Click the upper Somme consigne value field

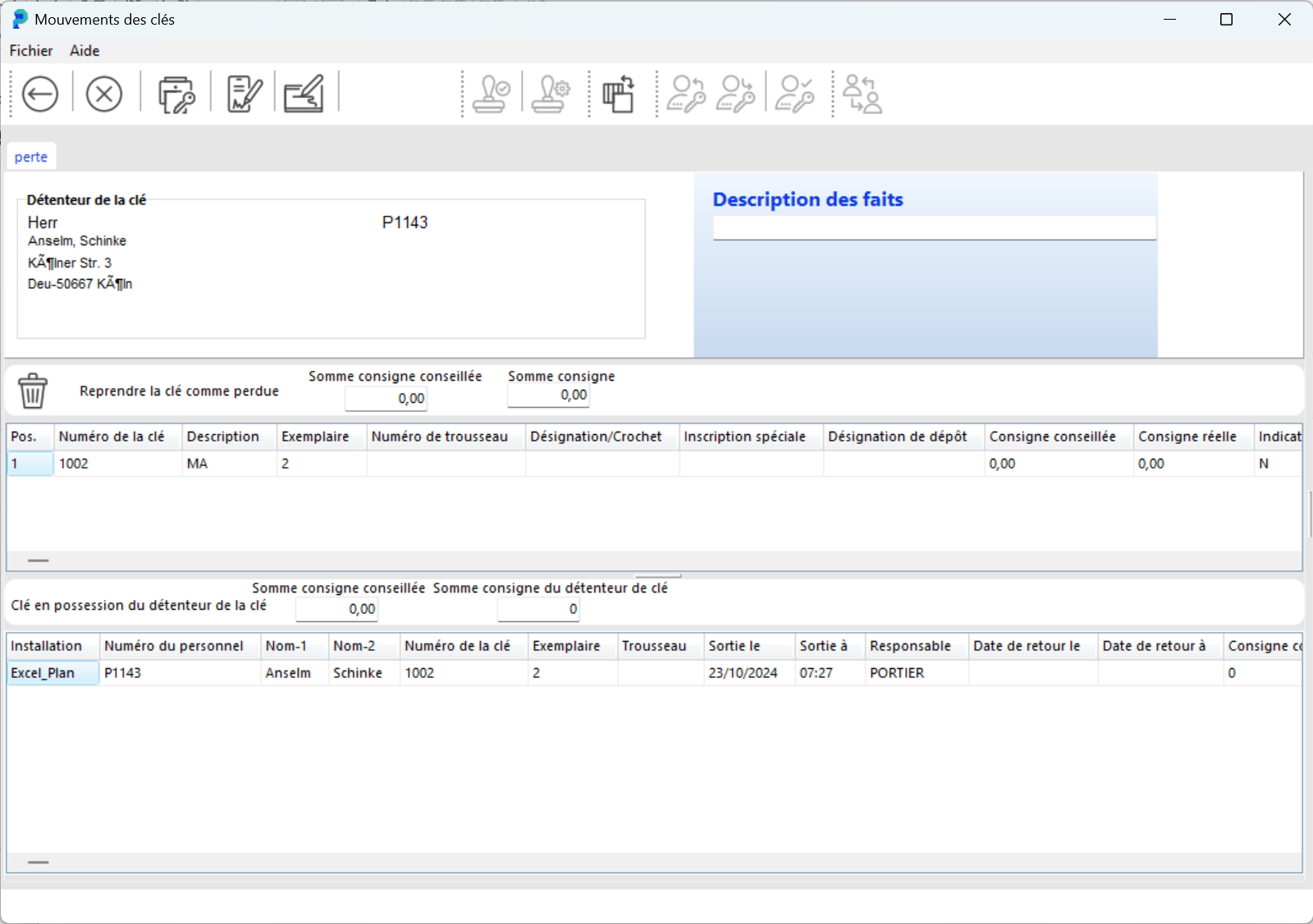click(548, 396)
